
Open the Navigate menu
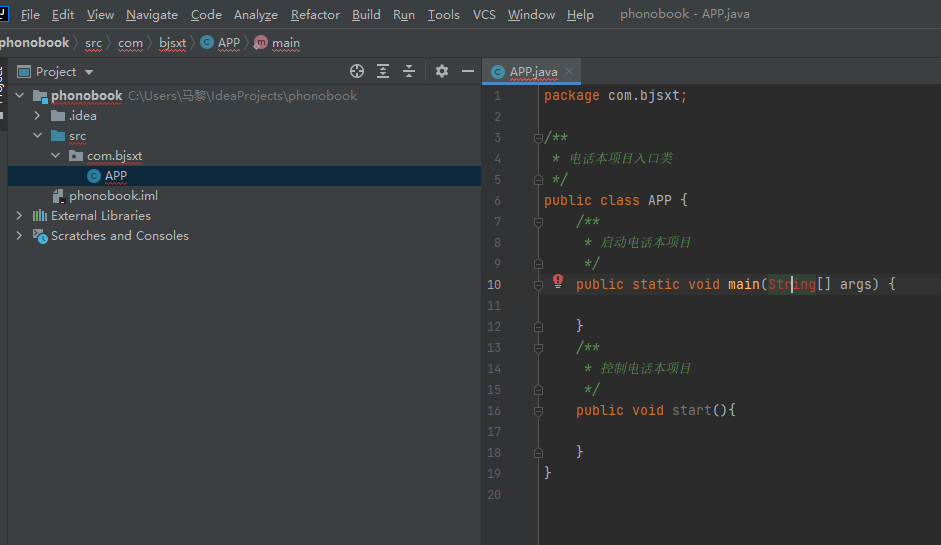152,14
